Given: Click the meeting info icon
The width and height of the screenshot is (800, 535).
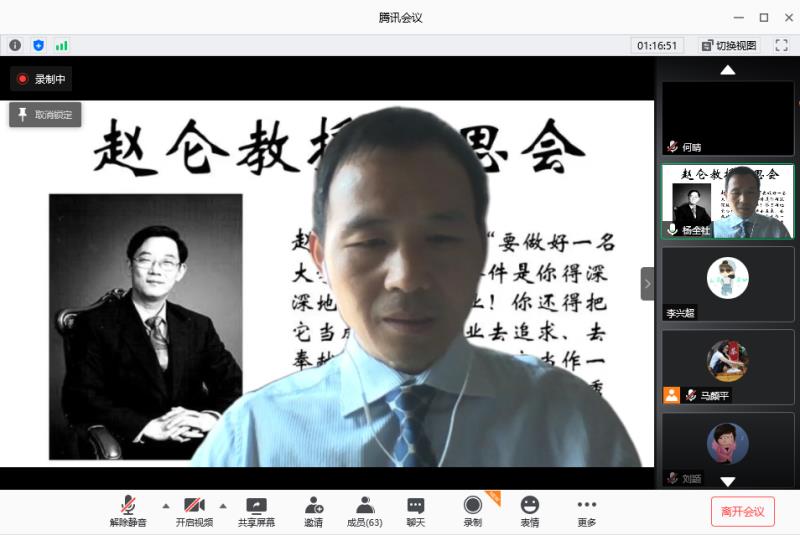Looking at the screenshot, I should [x=15, y=45].
